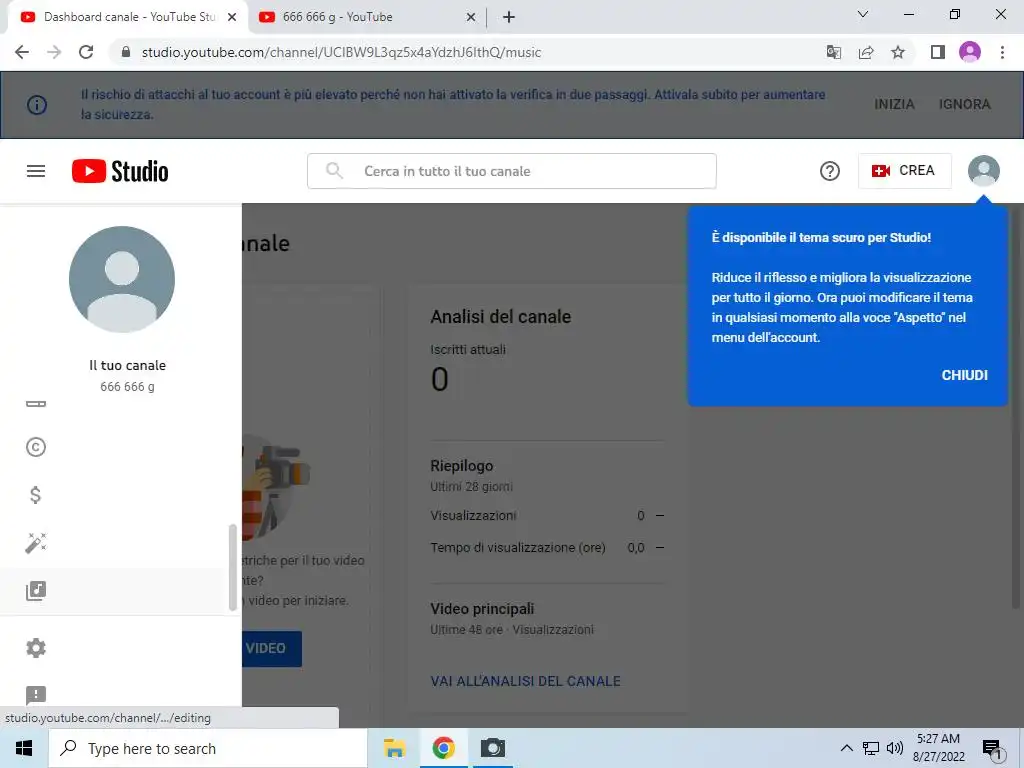
Task: Click the YouTube Studio logo
Action: [x=120, y=171]
